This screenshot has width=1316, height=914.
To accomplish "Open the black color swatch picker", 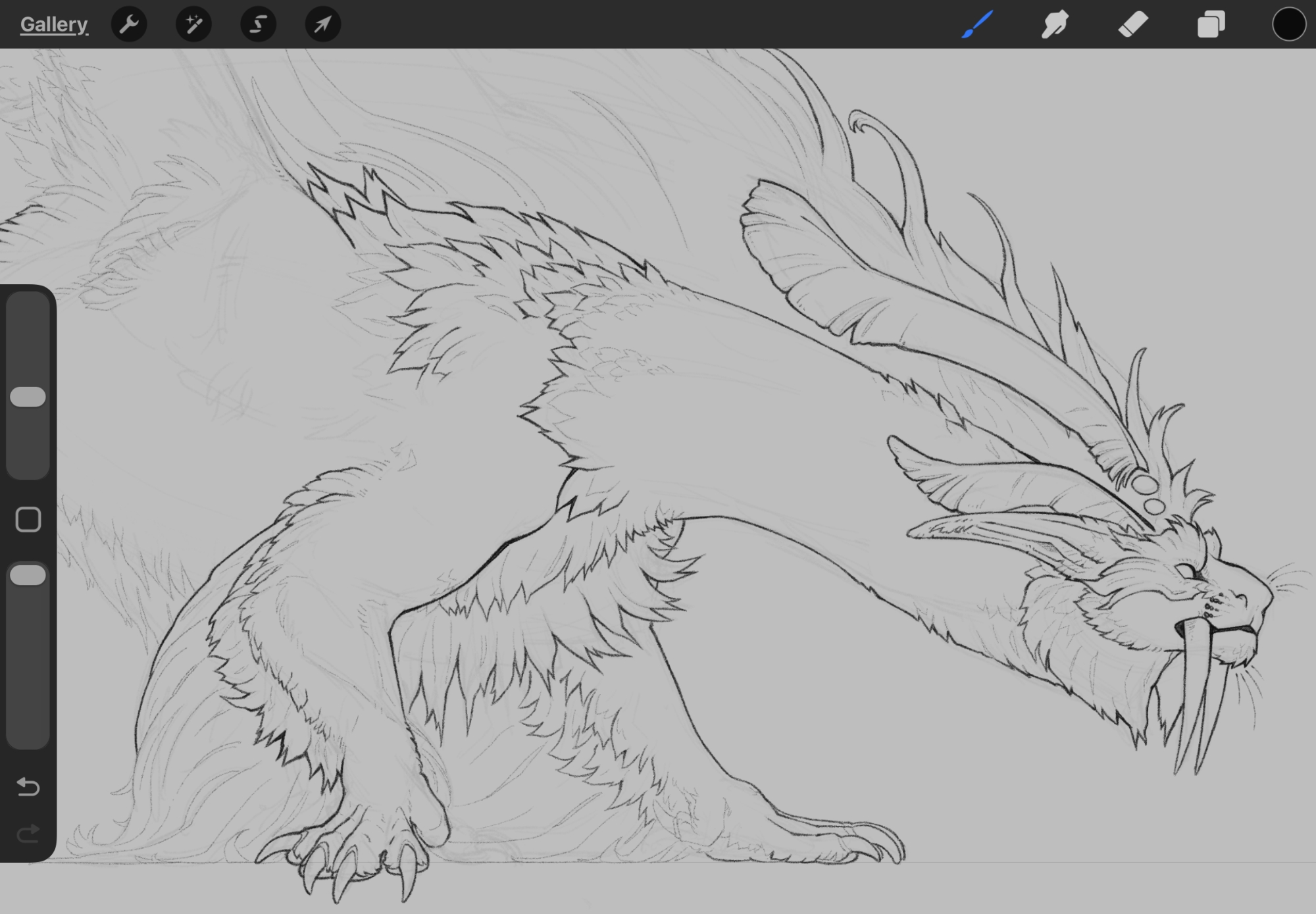I will pos(1288,24).
